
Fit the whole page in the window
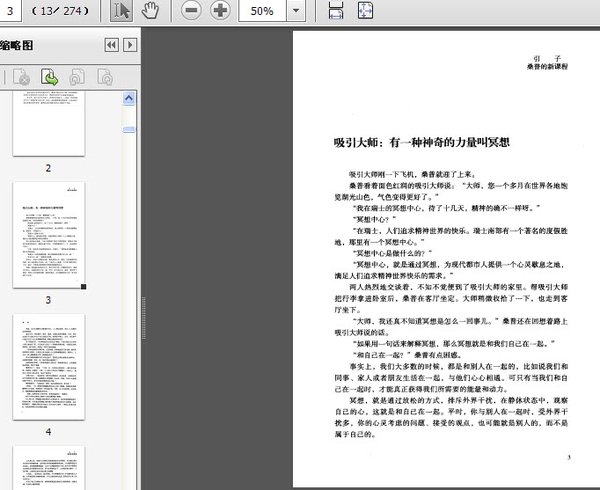click(x=365, y=10)
